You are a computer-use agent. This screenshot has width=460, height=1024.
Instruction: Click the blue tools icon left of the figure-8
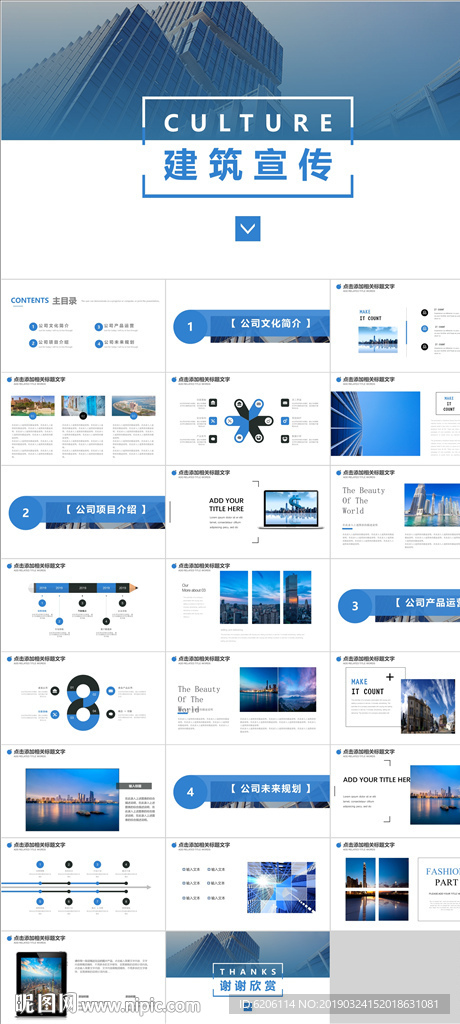55,715
